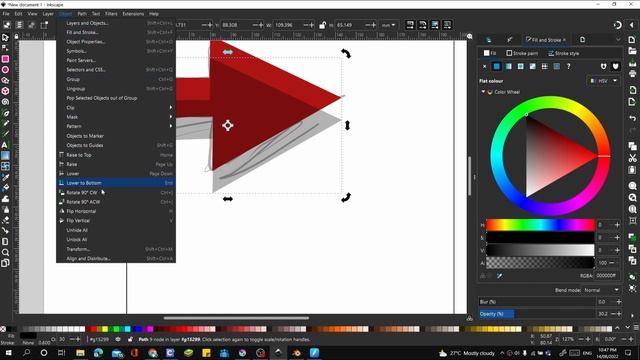Set no paint with X button
The width and height of the screenshot is (640, 360).
(x=484, y=66)
